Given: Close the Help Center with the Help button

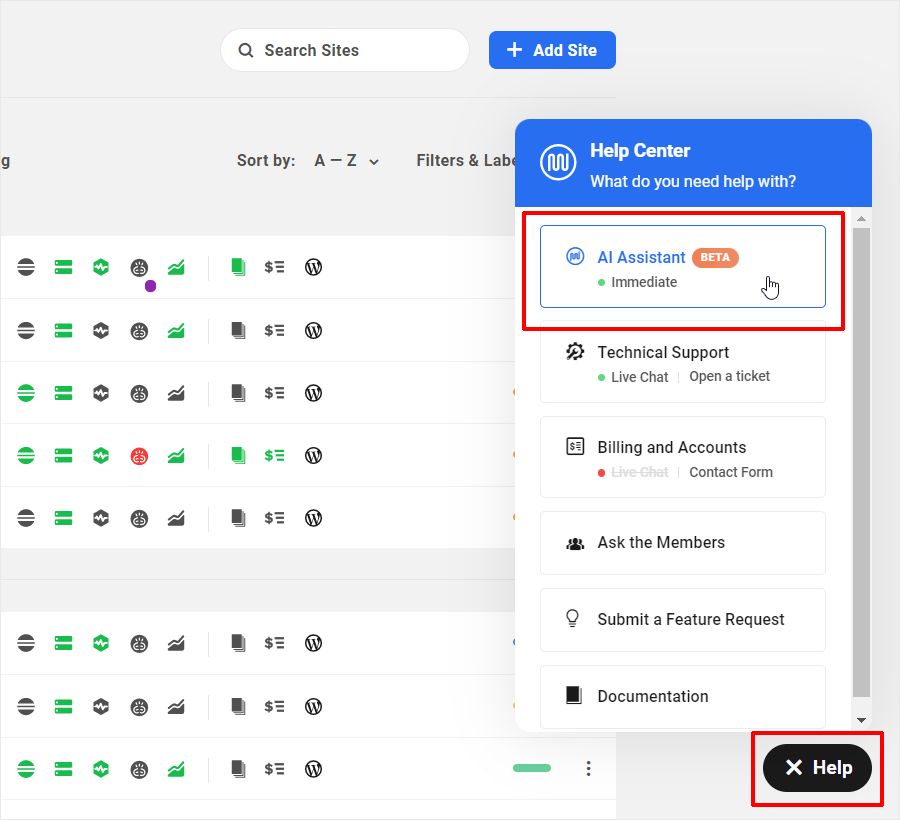Looking at the screenshot, I should (x=817, y=768).
